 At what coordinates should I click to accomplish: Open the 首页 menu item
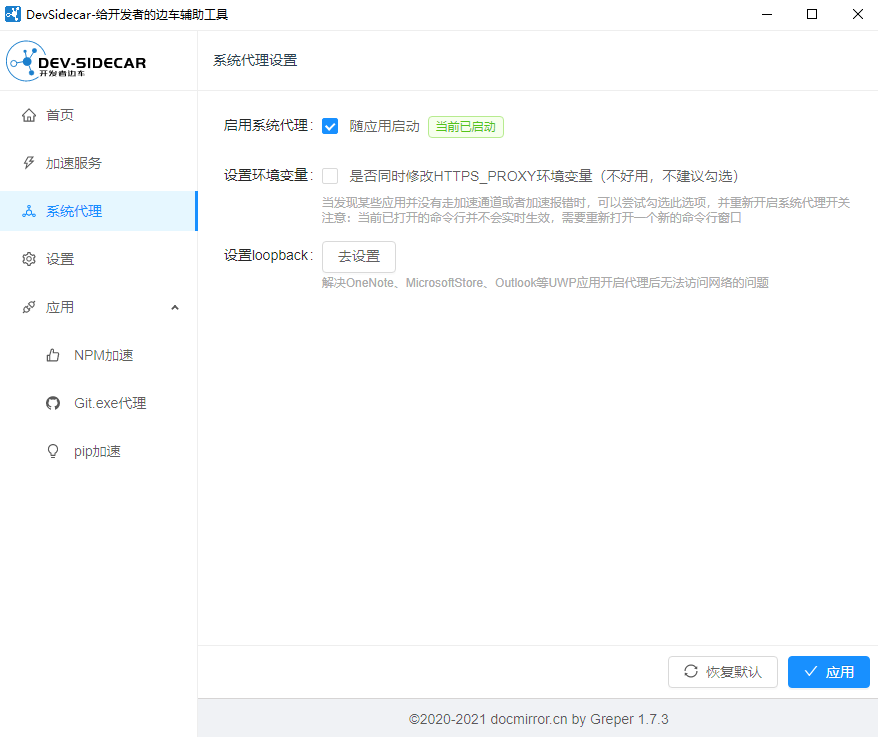99,115
